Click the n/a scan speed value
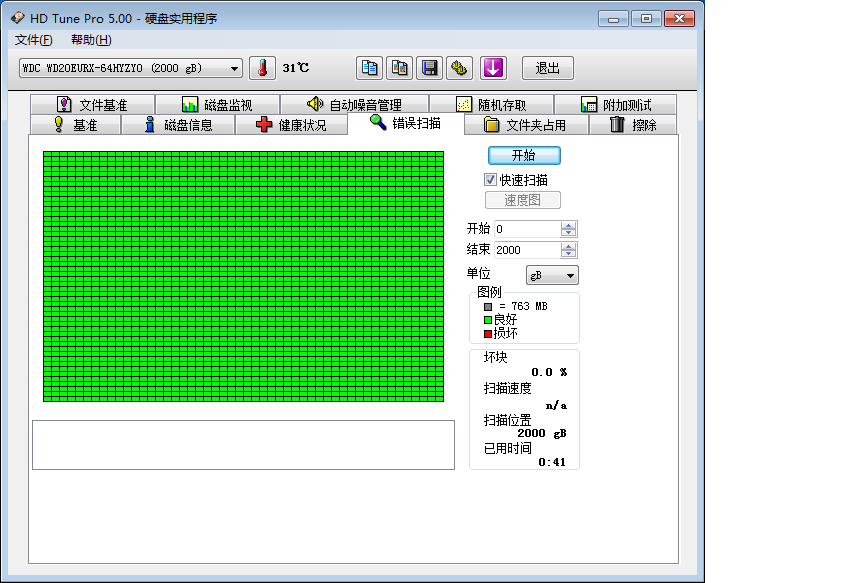This screenshot has height=583, width=864. coord(556,406)
